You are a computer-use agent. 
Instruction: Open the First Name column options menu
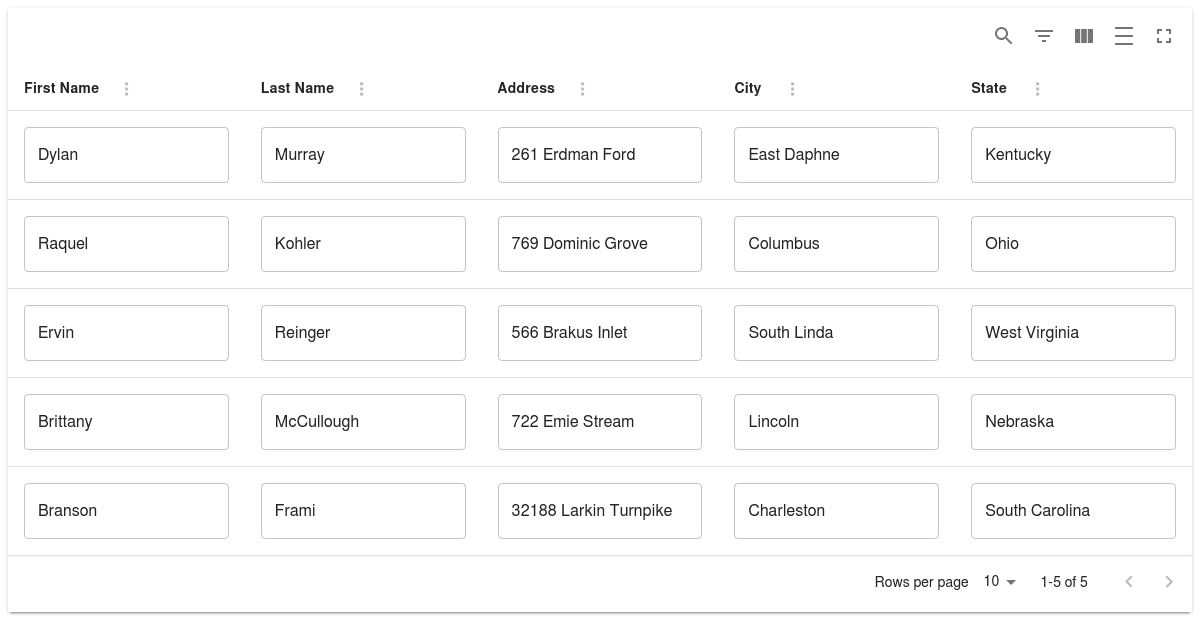point(126,89)
